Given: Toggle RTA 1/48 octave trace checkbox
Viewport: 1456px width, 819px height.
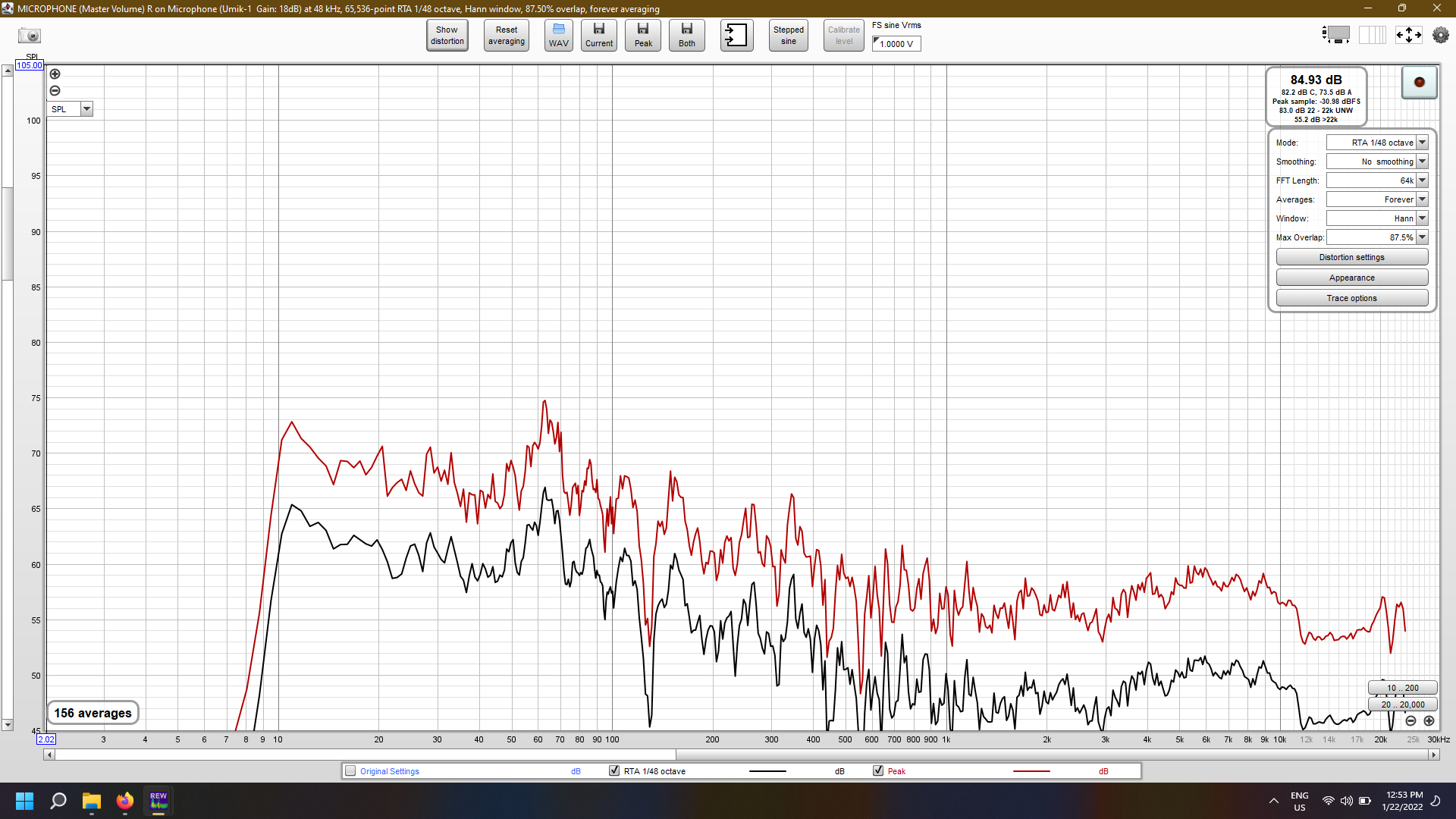Looking at the screenshot, I should [614, 771].
